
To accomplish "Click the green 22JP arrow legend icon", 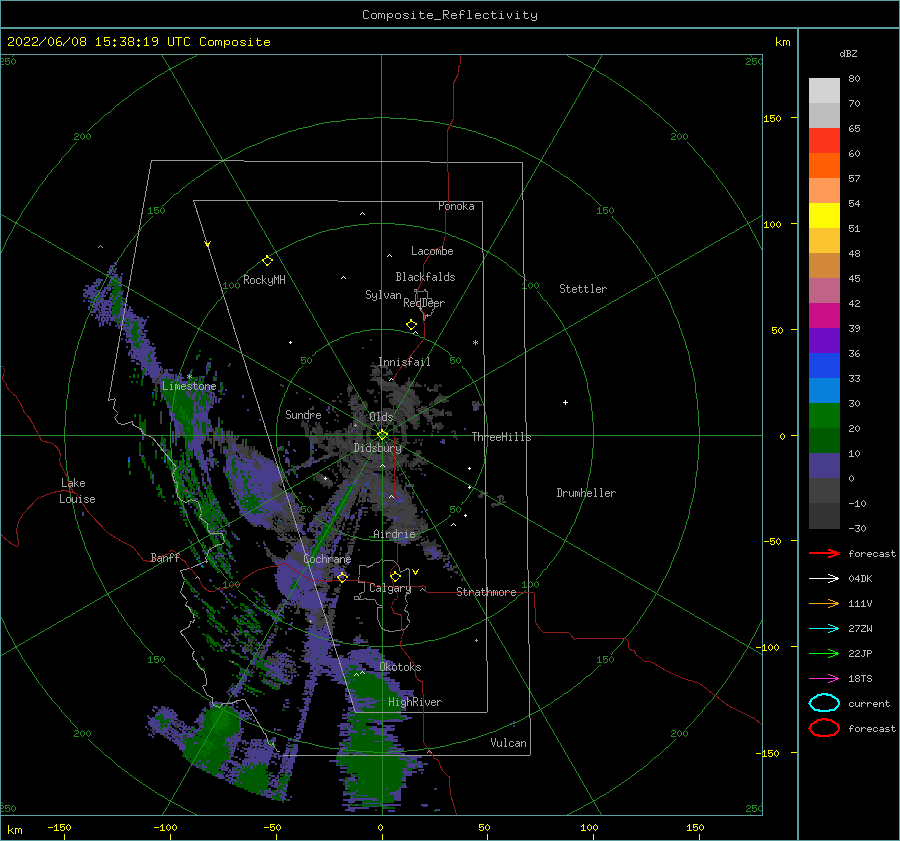I will [824, 653].
